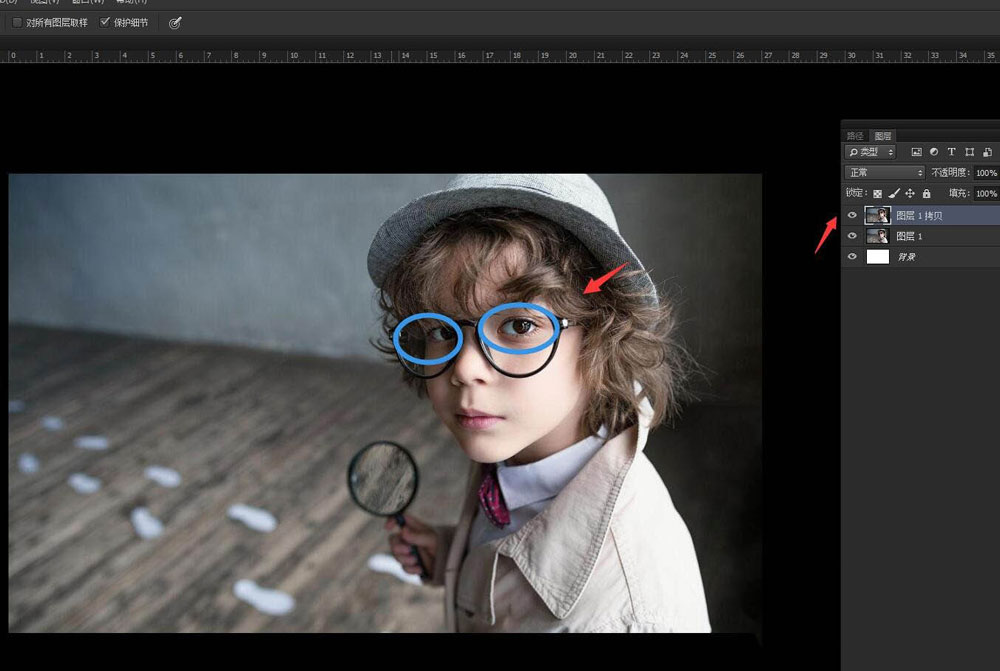Click the 不透明度 value field
This screenshot has width=1000, height=671.
point(987,173)
